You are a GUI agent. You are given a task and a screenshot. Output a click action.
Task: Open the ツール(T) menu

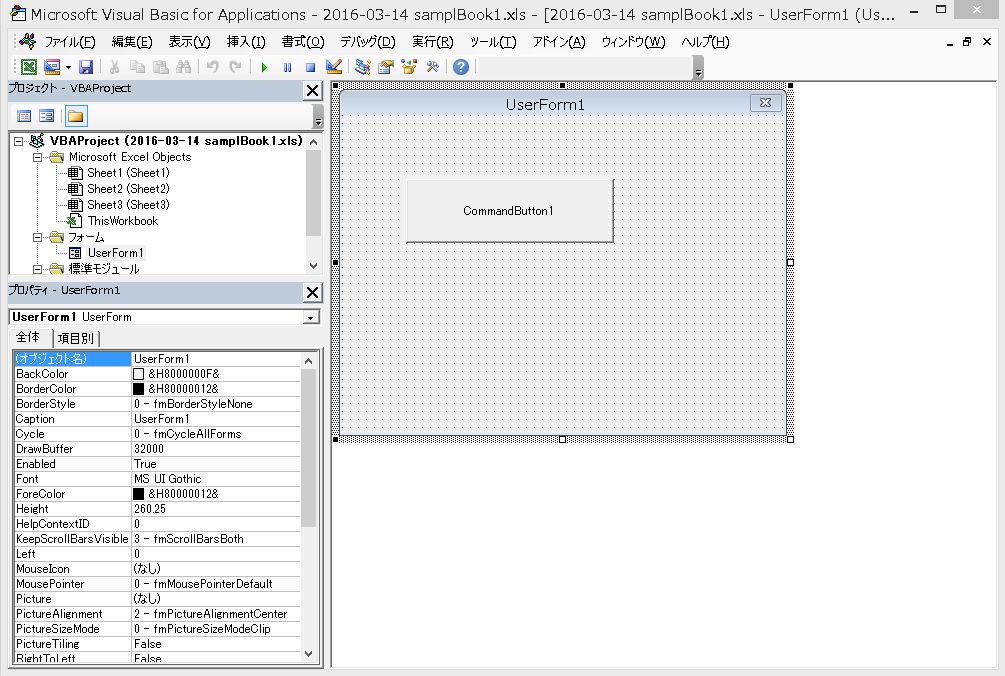[x=492, y=42]
